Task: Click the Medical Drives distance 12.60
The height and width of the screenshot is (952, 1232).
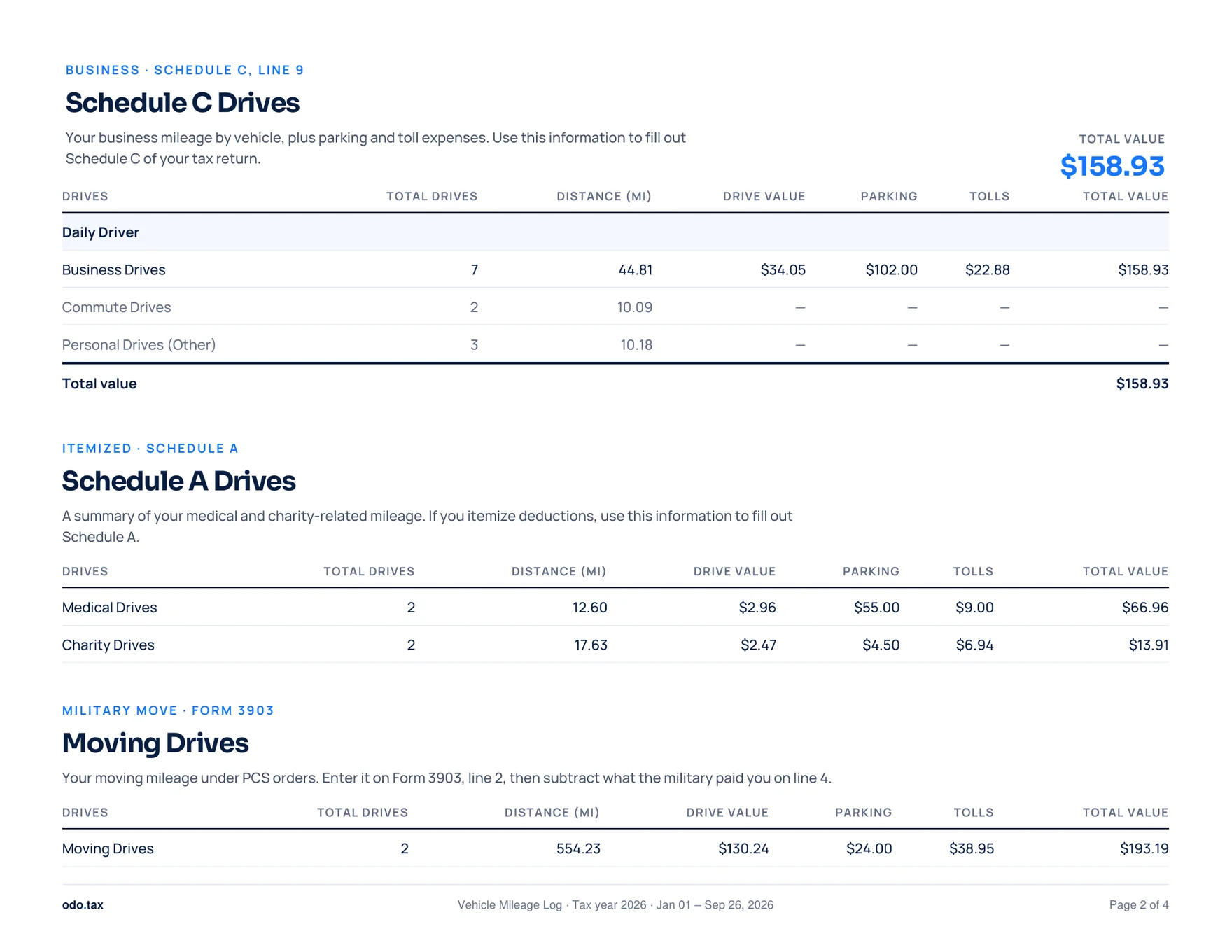Action: coord(589,608)
